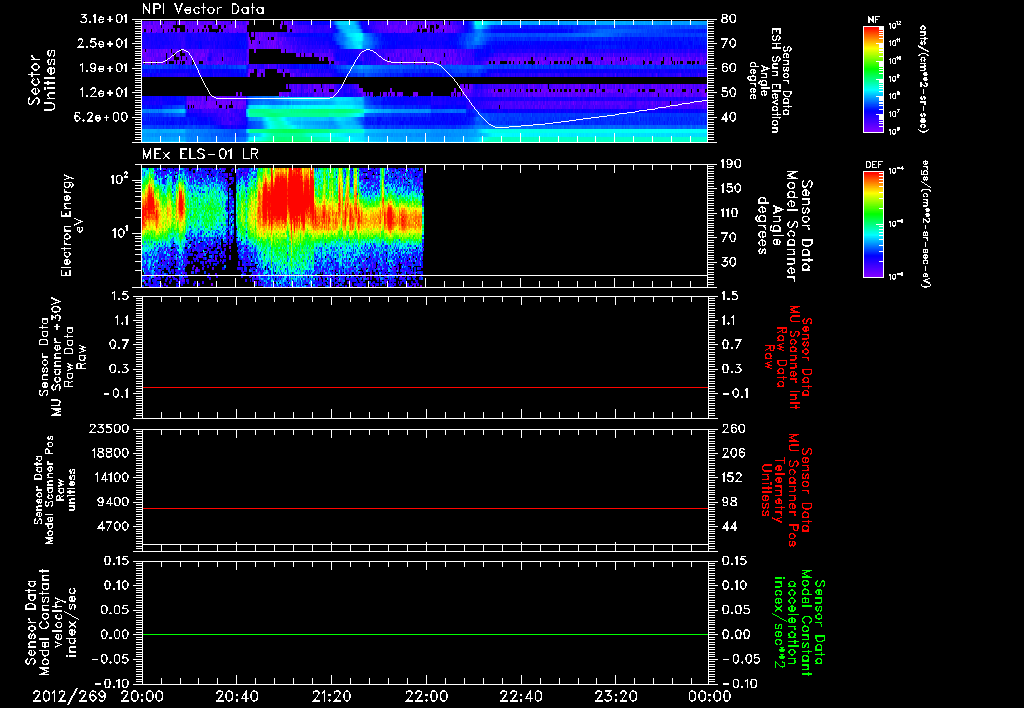Click the 'Sector Unitless' axis title

[x=42, y=80]
